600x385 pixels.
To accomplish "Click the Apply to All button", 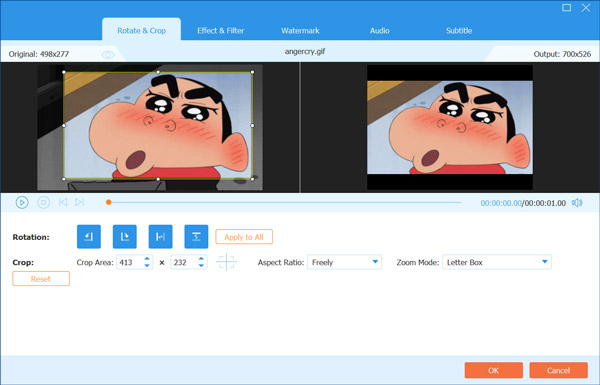I will pyautogui.click(x=244, y=237).
